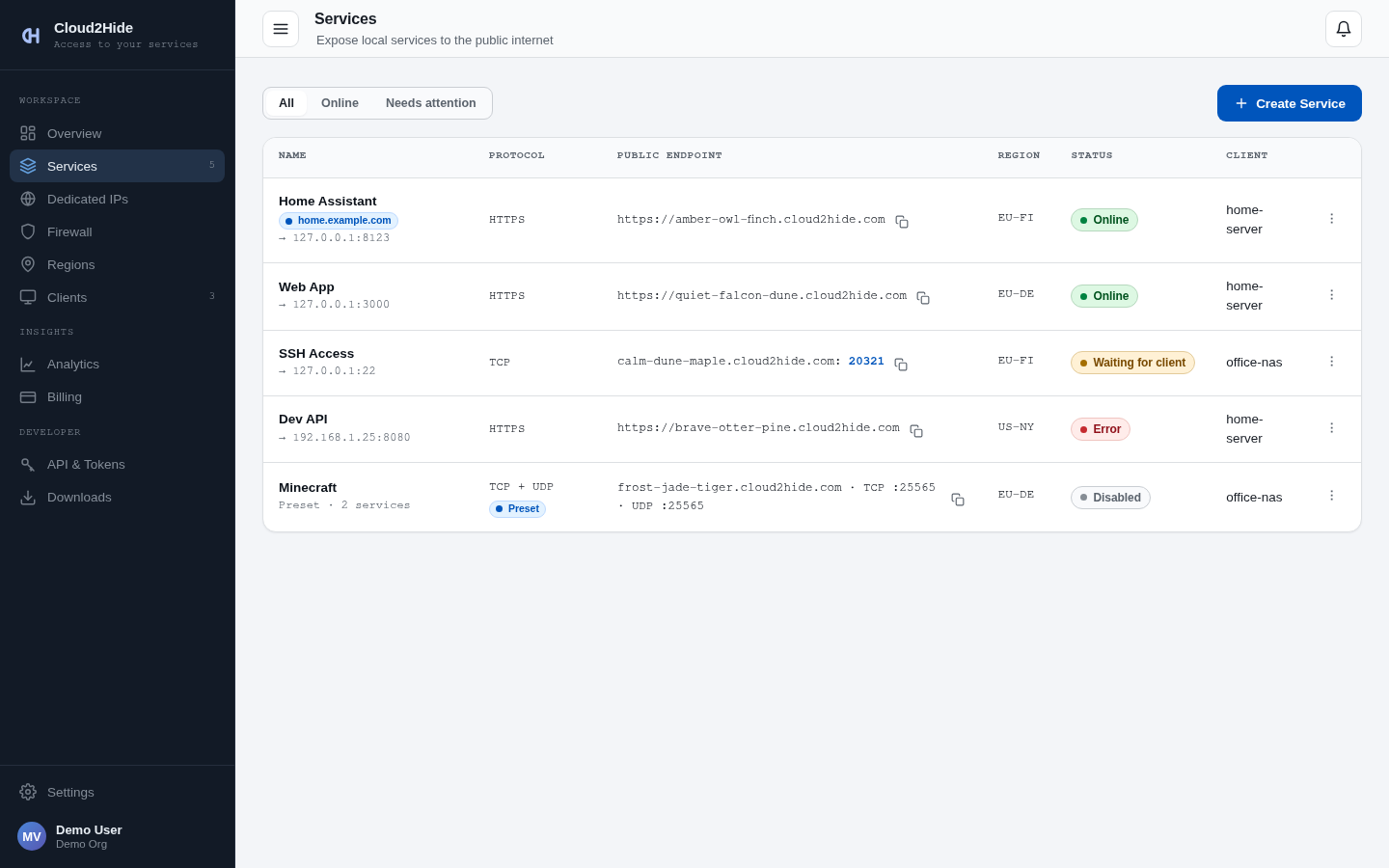Click the Error status badge for Dev API
Image resolution: width=1389 pixels, height=868 pixels.
click(x=1101, y=429)
